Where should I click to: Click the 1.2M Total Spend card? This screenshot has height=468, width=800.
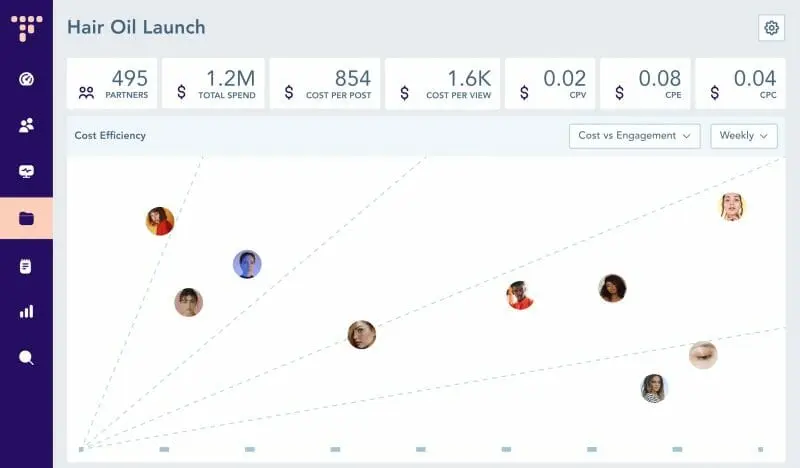pyautogui.click(x=214, y=84)
